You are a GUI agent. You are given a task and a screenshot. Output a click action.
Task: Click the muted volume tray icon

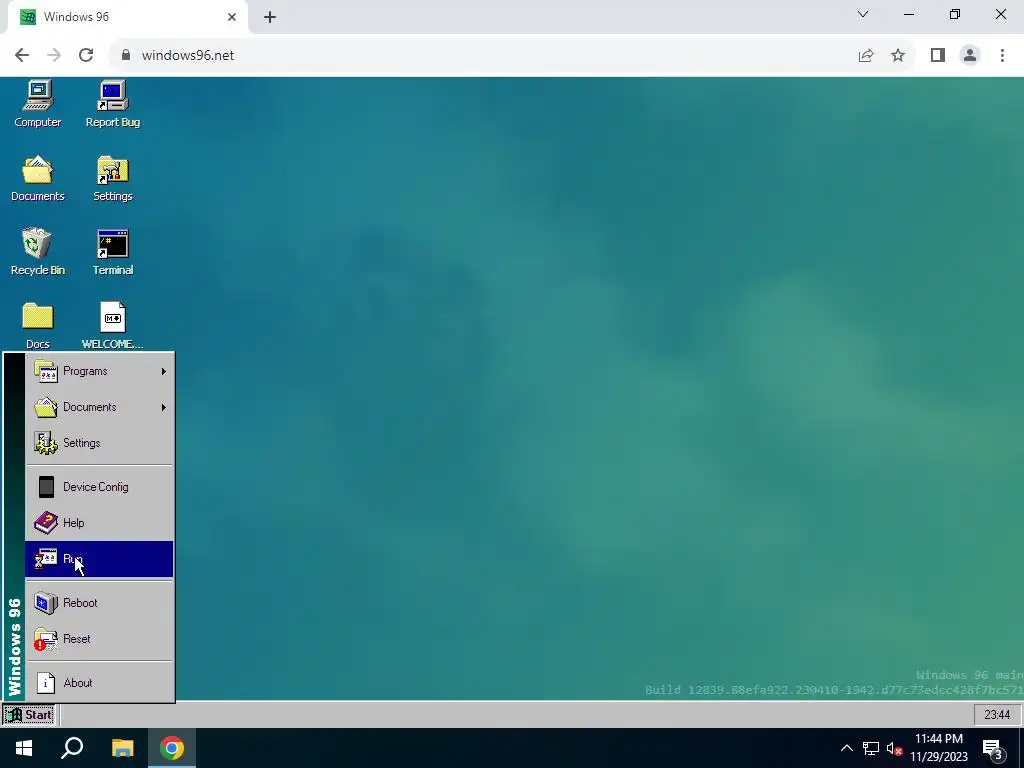click(895, 748)
